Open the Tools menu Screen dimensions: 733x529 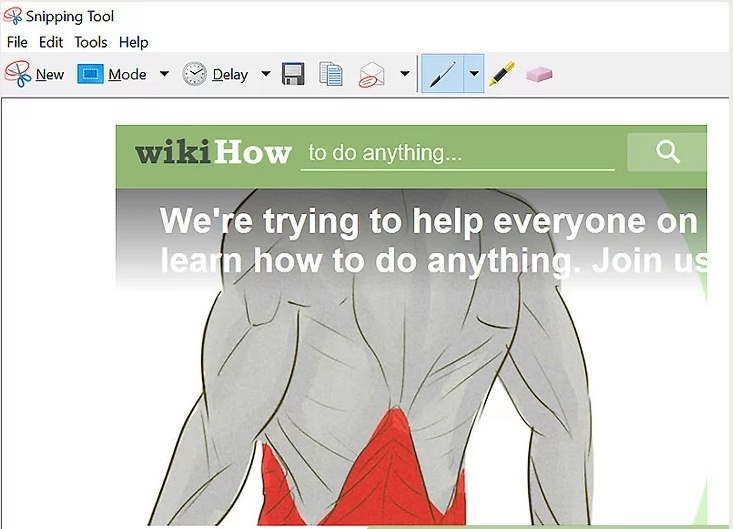tap(91, 43)
